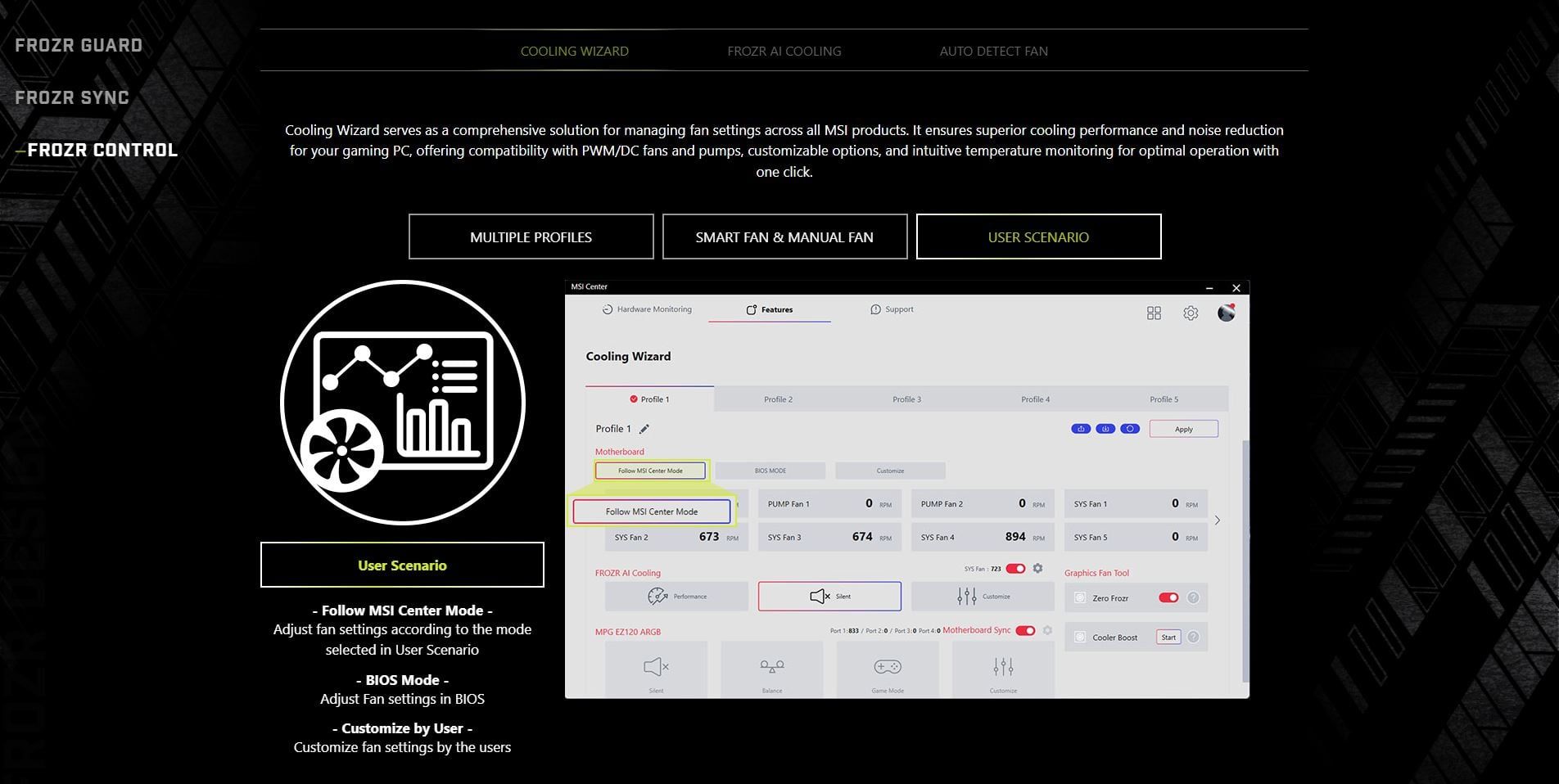Click the user avatar icon

(x=1226, y=313)
